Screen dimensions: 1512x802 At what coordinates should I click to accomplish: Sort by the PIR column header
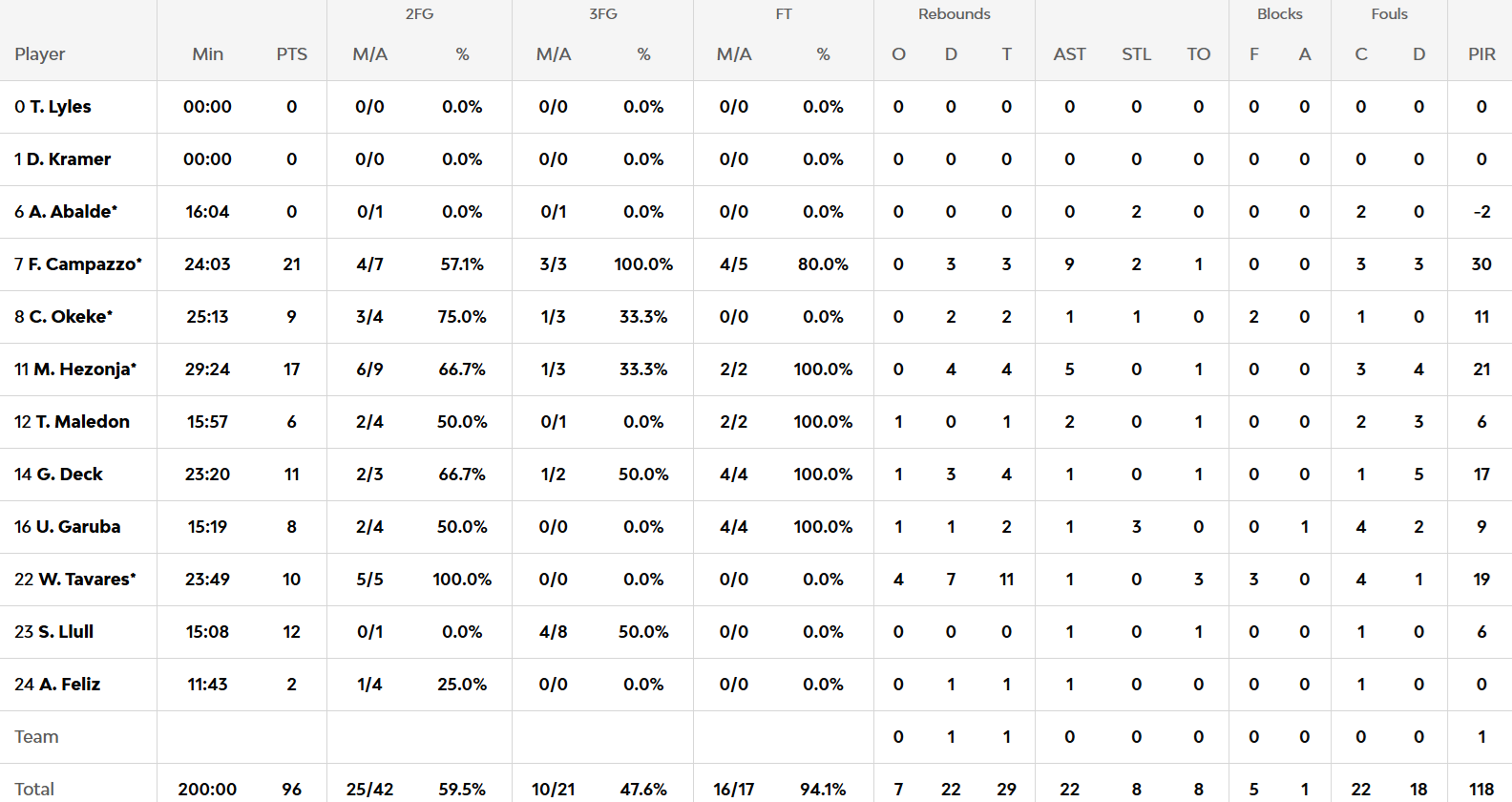point(1481,54)
